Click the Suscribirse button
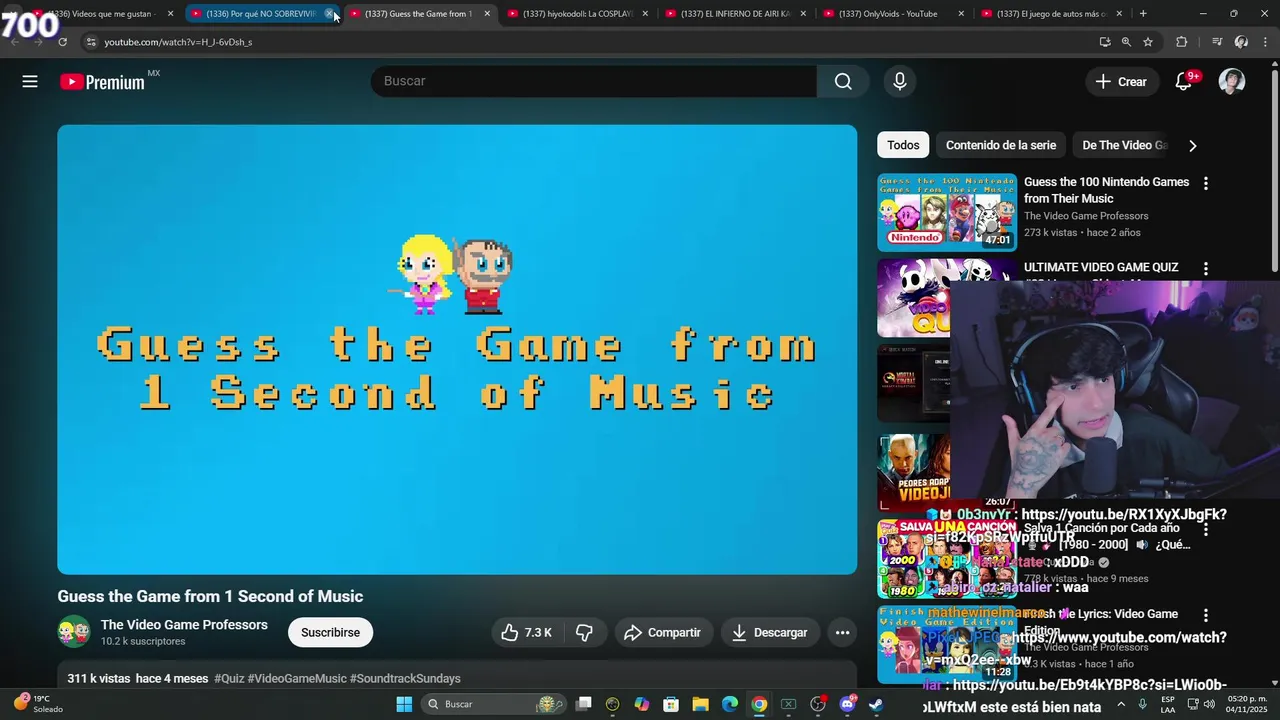Viewport: 1280px width, 720px height. point(330,632)
